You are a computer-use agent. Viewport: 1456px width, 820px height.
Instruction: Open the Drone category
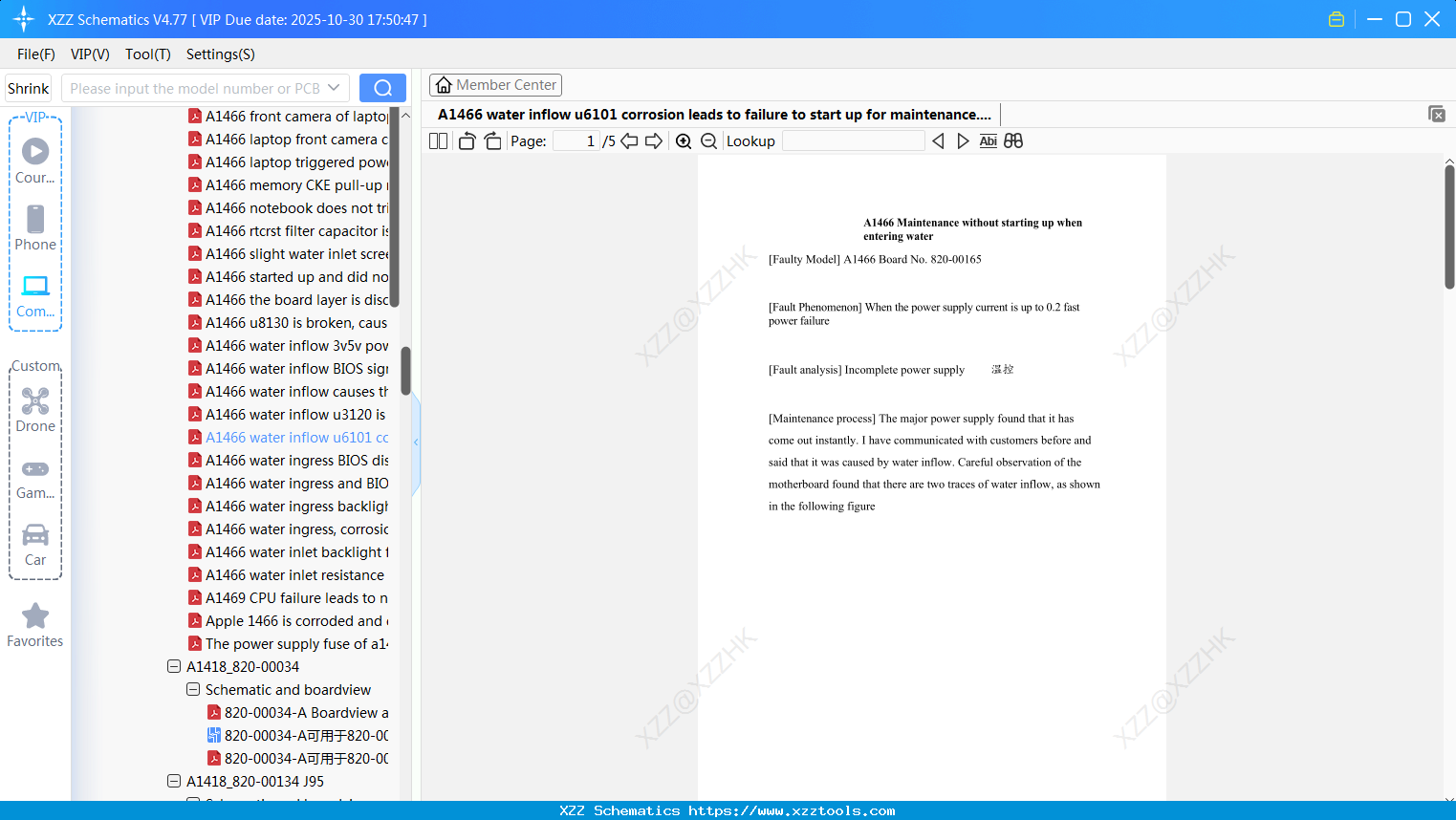click(x=35, y=409)
